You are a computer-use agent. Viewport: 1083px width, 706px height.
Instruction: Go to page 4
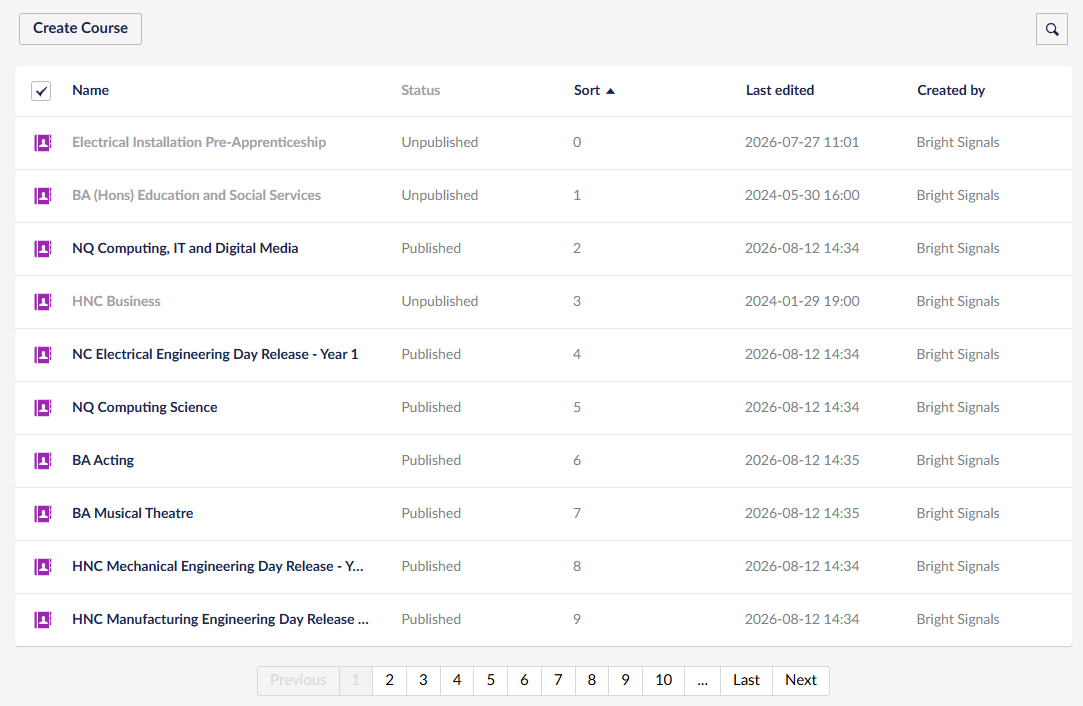pyautogui.click(x=457, y=680)
